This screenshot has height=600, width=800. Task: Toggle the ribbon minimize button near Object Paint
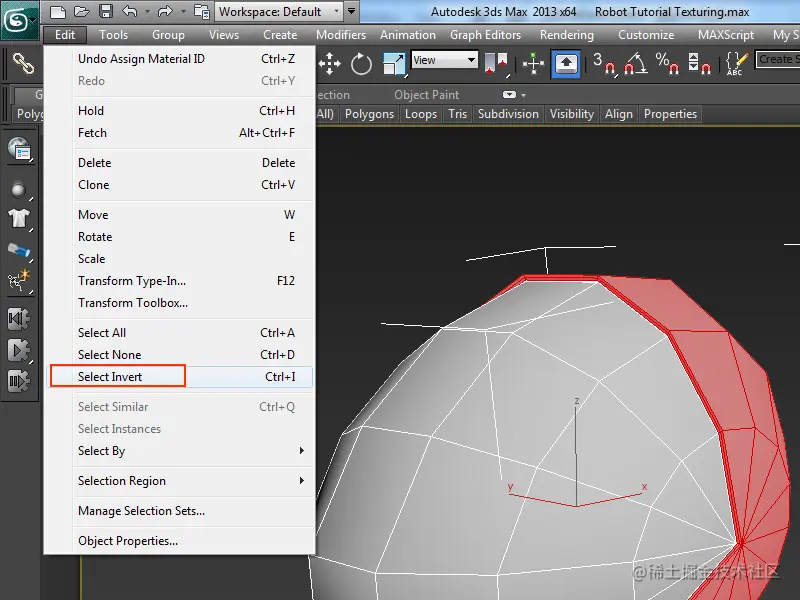tap(509, 95)
